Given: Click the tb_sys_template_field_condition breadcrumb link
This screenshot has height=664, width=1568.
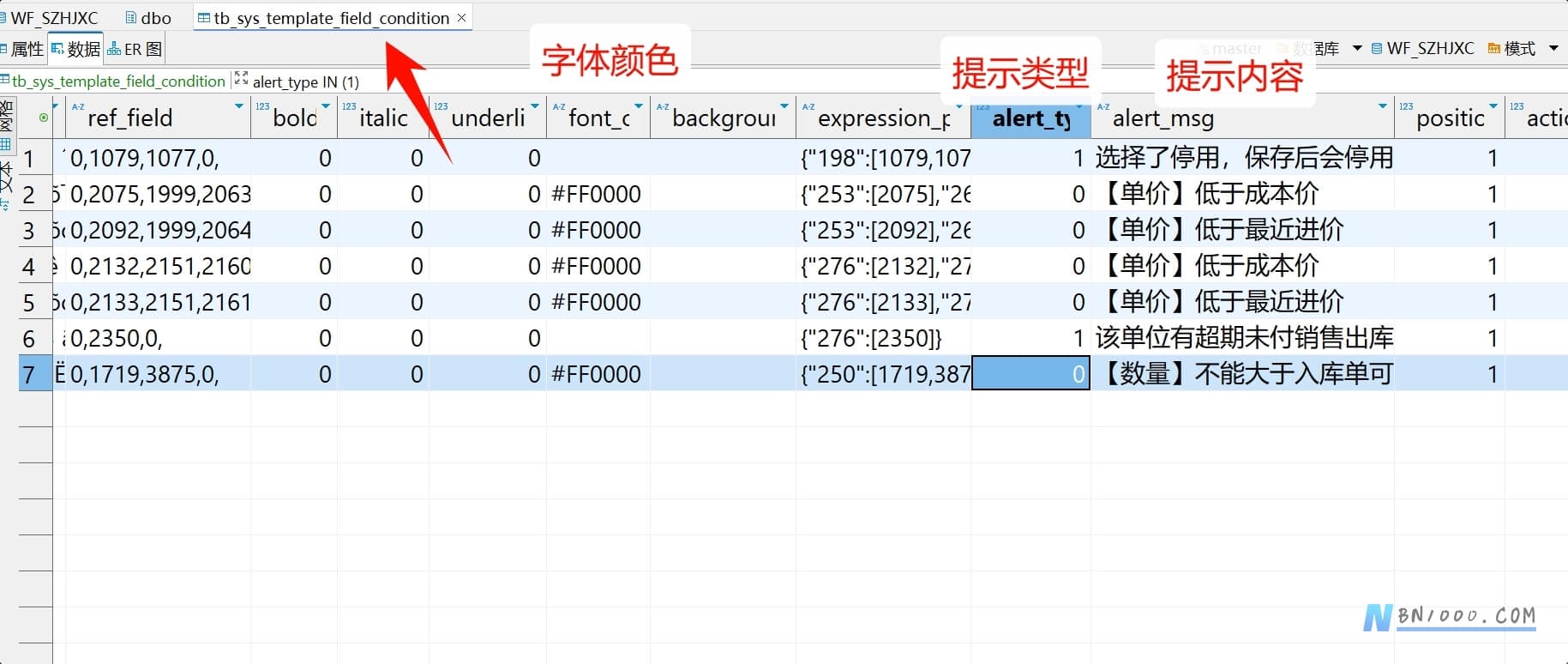Looking at the screenshot, I should 118,81.
